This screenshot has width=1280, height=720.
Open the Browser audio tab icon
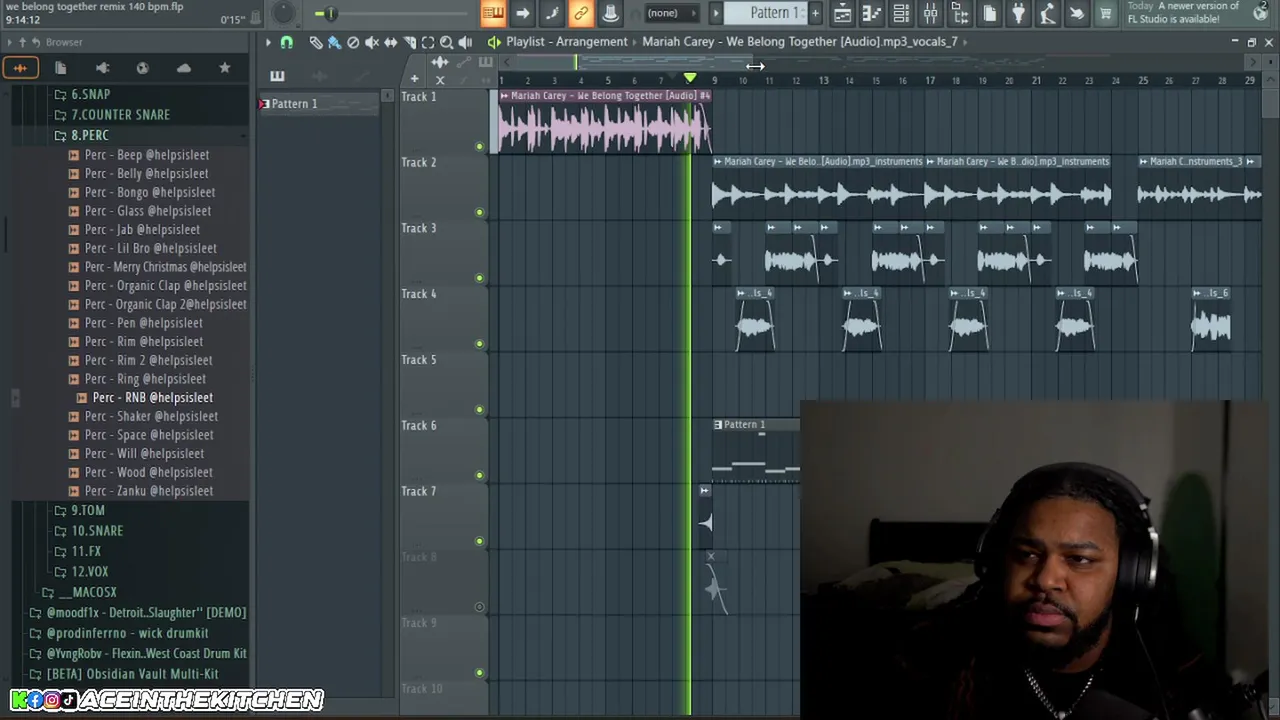pyautogui.click(x=20, y=67)
